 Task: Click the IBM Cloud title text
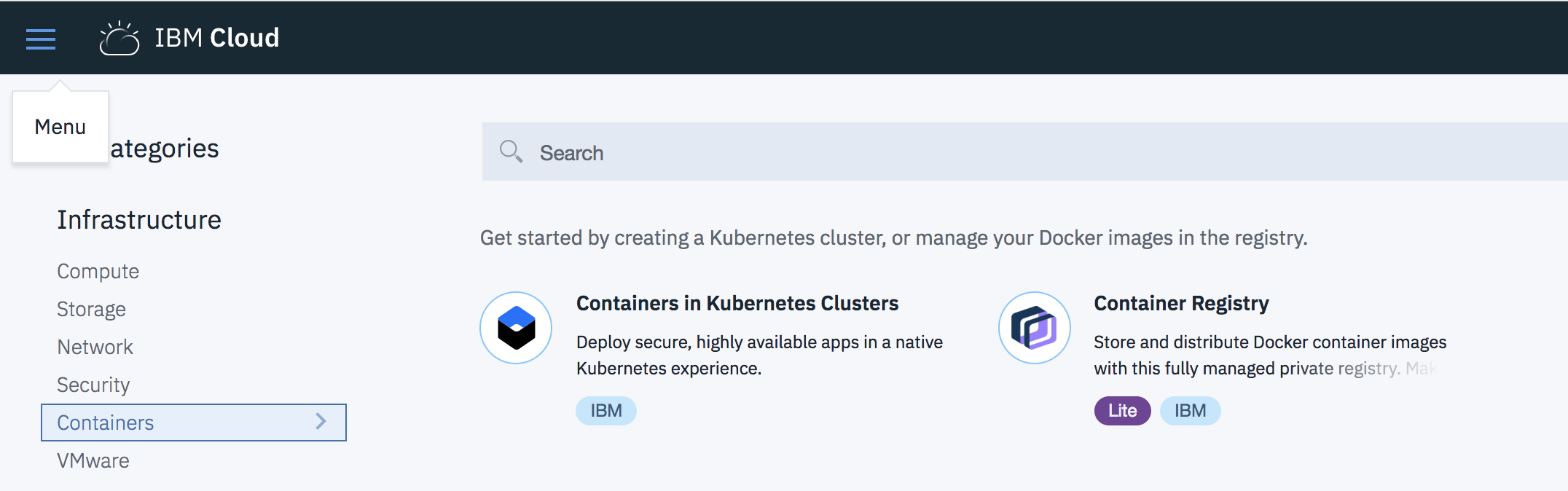217,38
